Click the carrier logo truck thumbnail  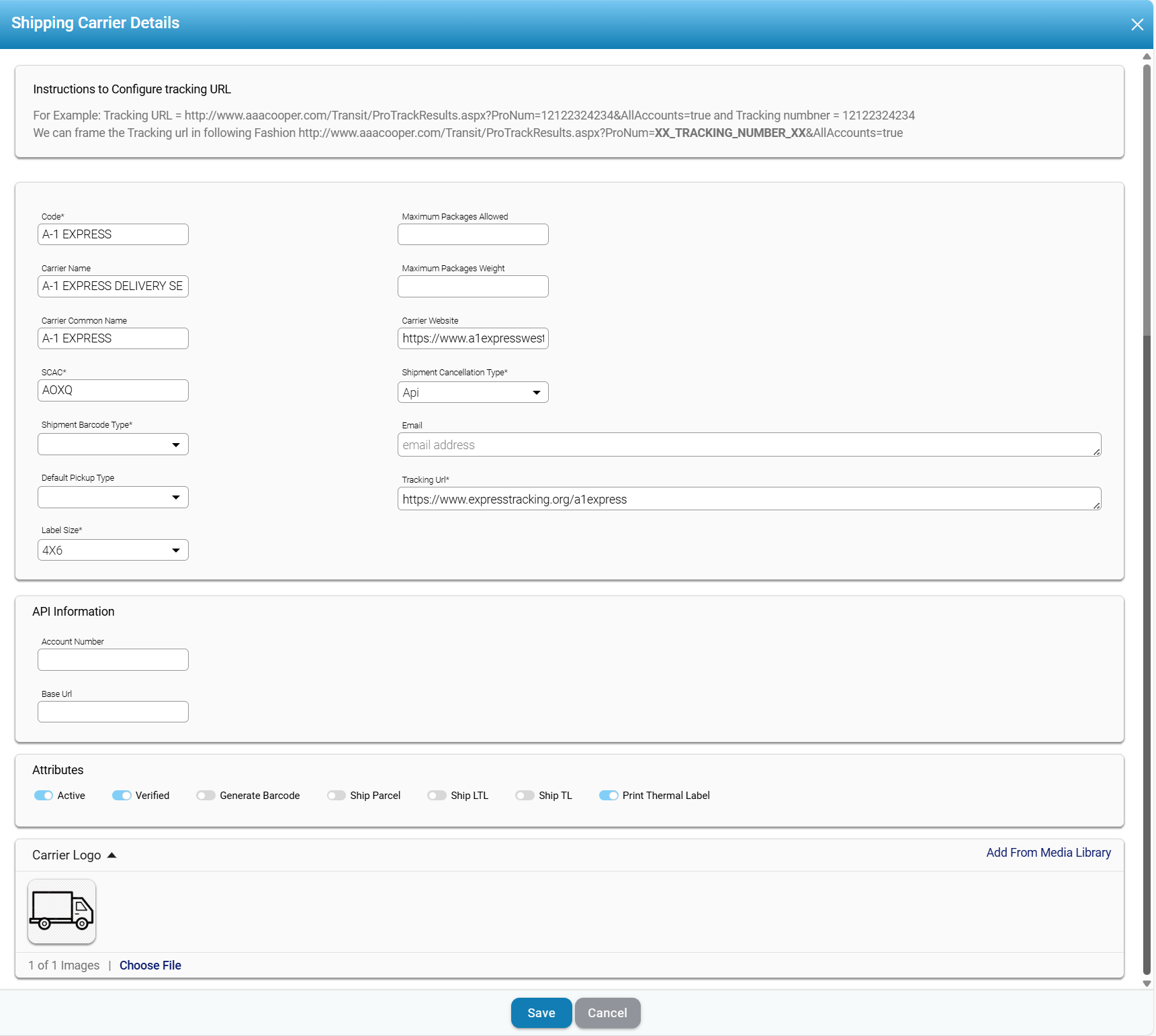coord(62,911)
